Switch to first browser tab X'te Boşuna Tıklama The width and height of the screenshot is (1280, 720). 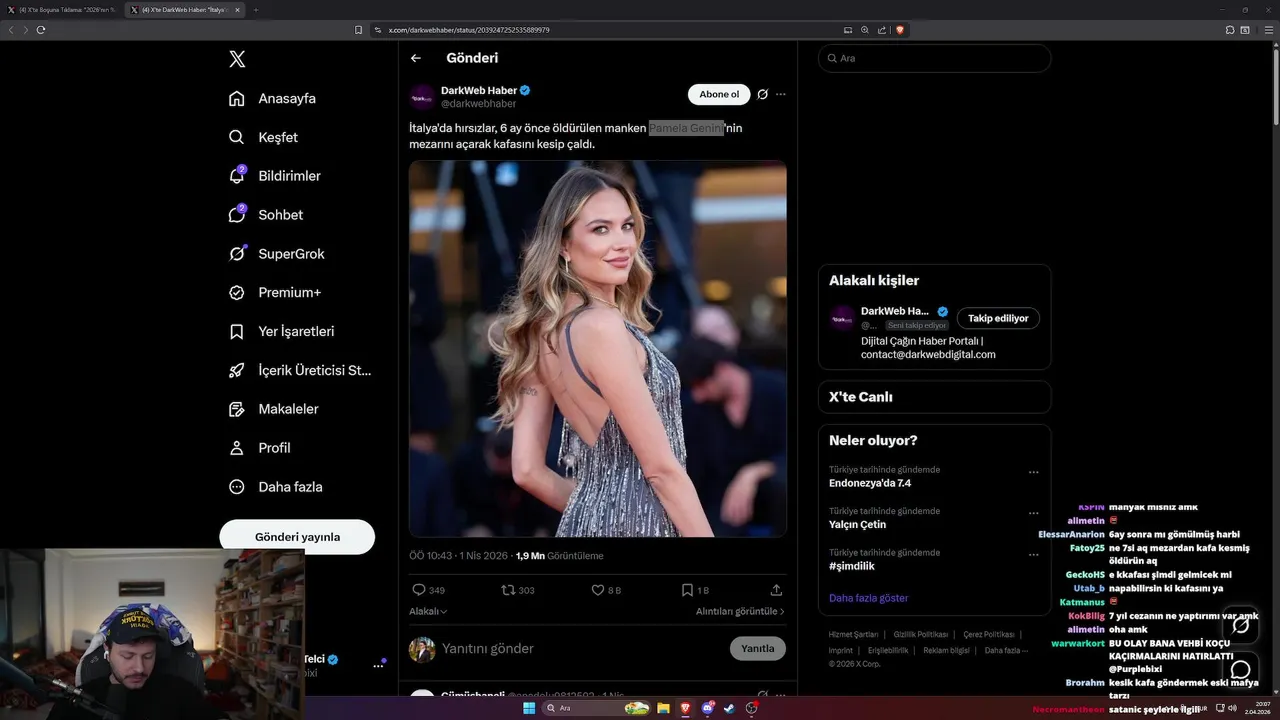tap(60, 10)
